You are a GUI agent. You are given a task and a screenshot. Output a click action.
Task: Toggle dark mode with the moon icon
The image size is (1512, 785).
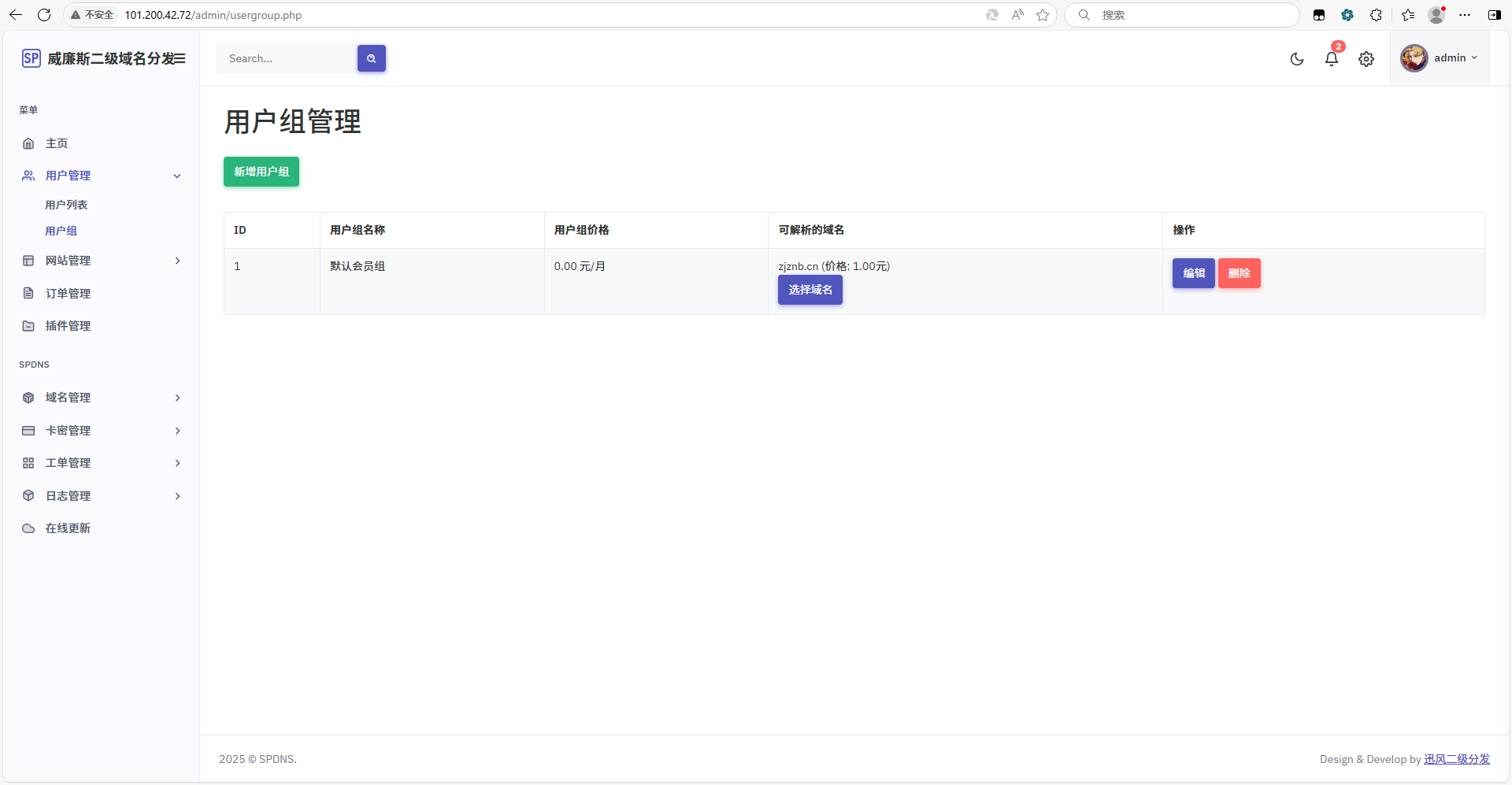pos(1297,59)
